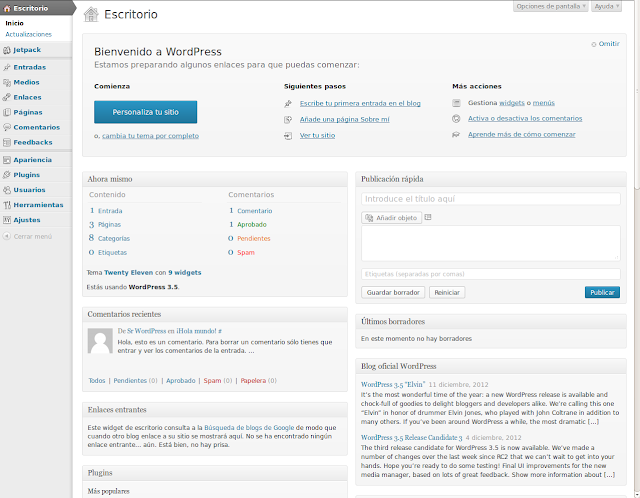Viewport: 640px width, 498px height.
Task: Click the Aprobado filter under recent comments
Action: [181, 381]
